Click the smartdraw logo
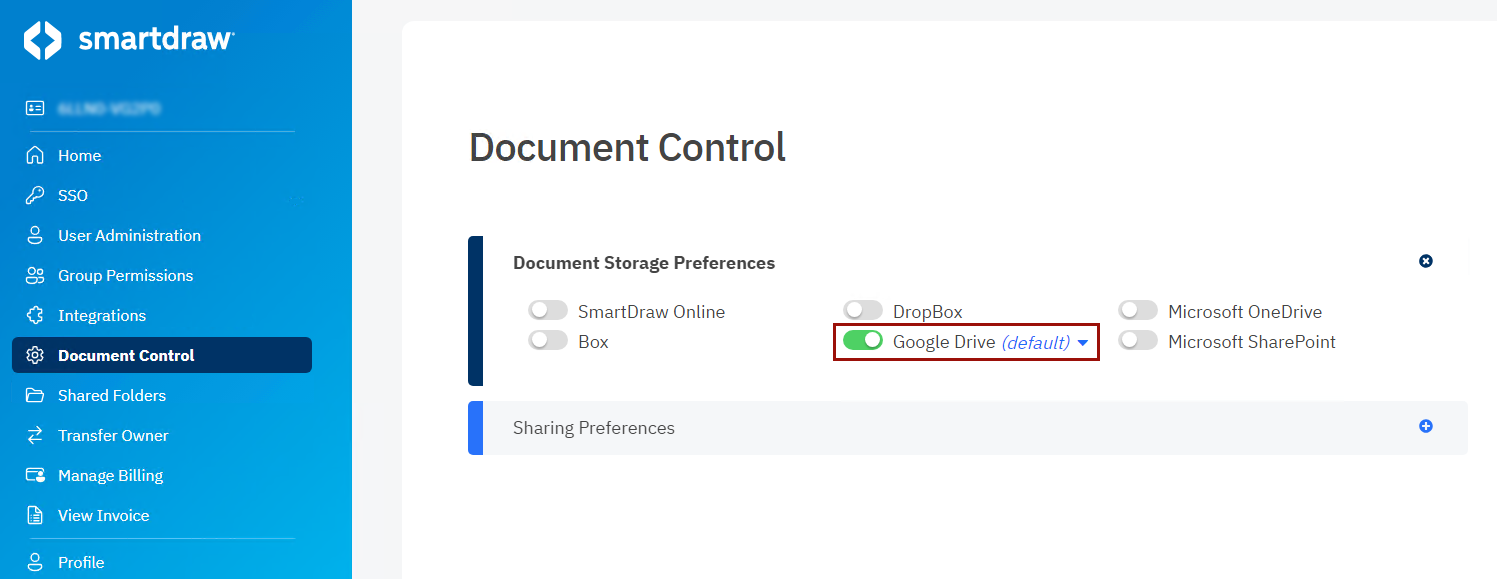1497x579 pixels. coord(128,40)
